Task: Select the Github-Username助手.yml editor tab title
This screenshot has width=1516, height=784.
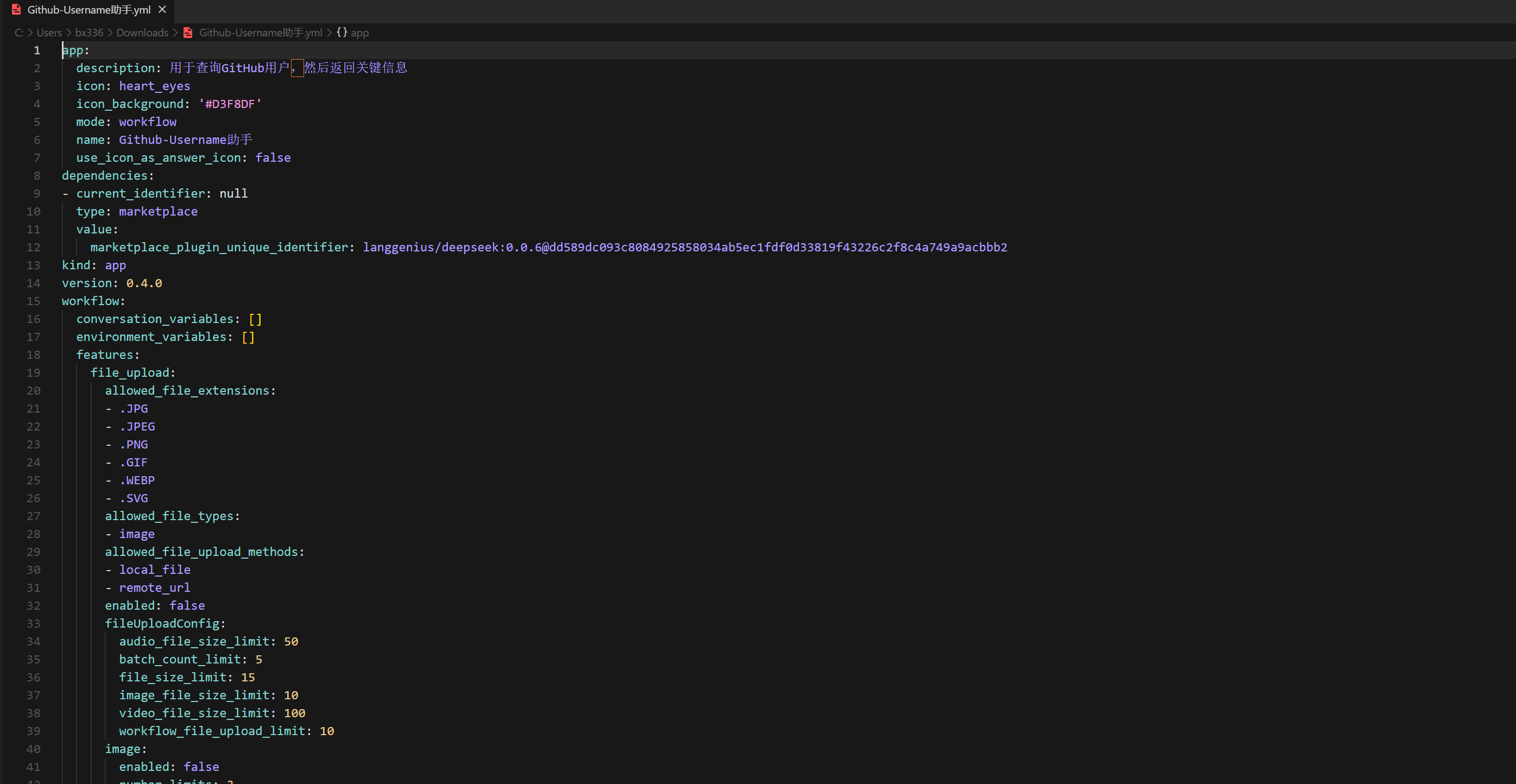Action: pos(89,9)
